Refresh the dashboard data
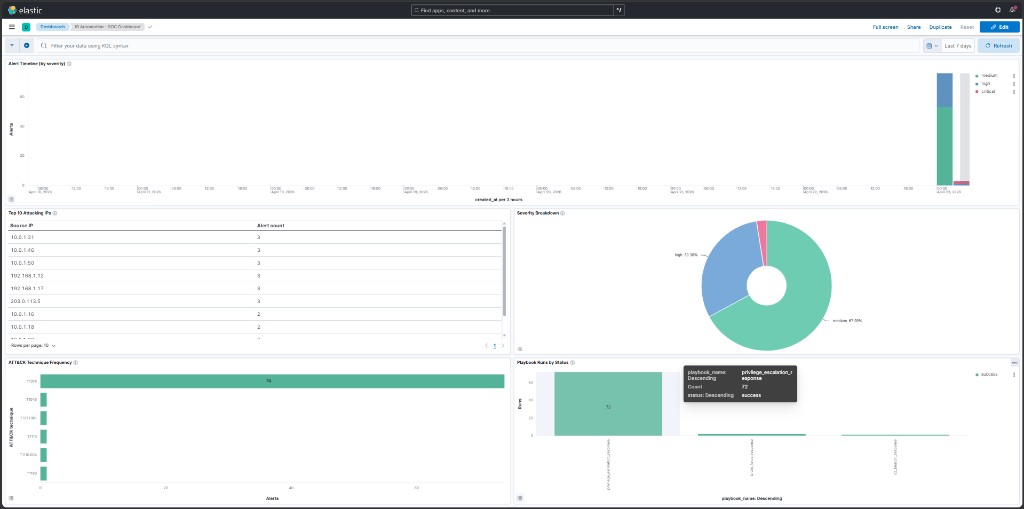This screenshot has height=509, width=1024. pos(999,46)
